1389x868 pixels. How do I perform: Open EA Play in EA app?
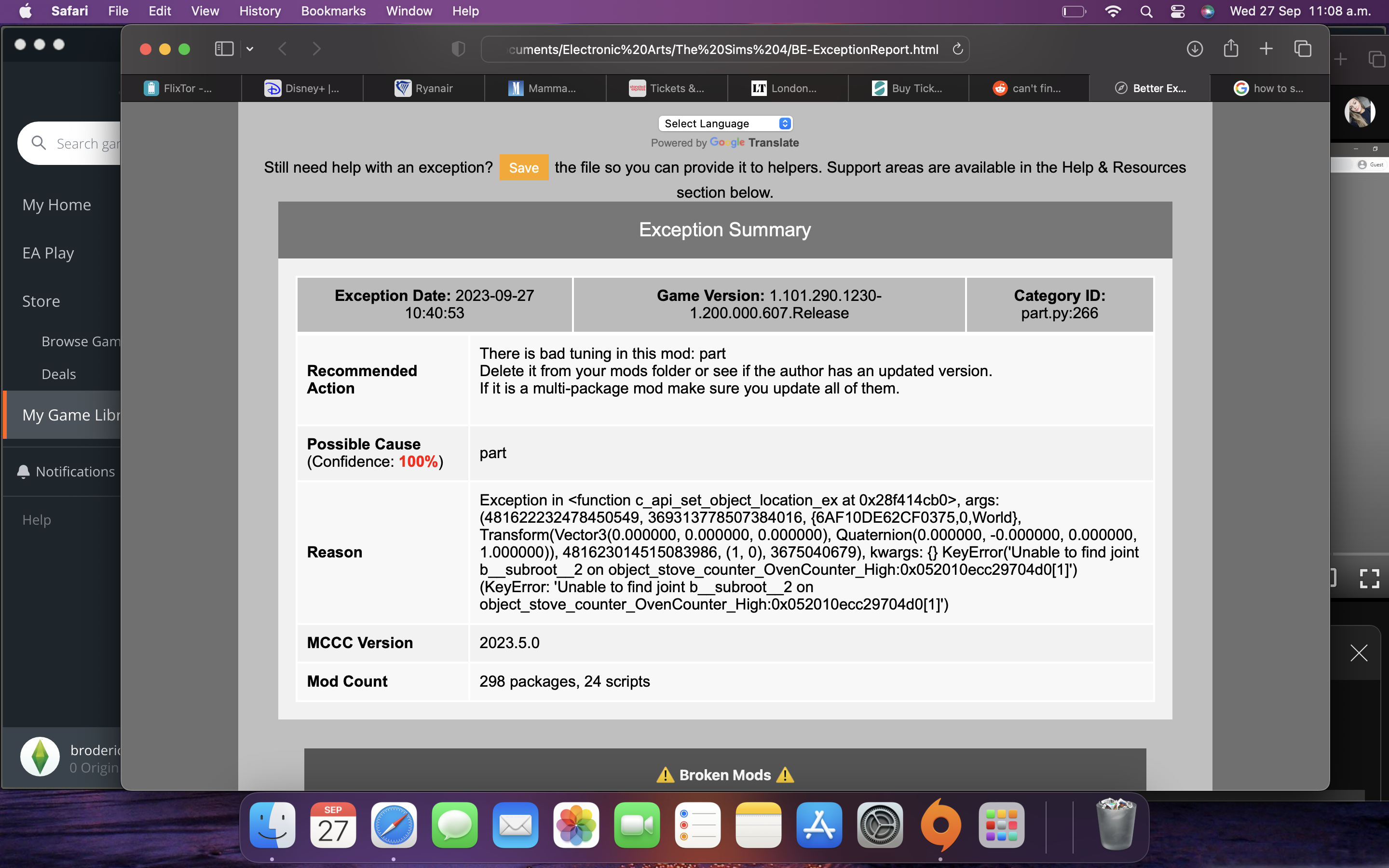pos(48,253)
